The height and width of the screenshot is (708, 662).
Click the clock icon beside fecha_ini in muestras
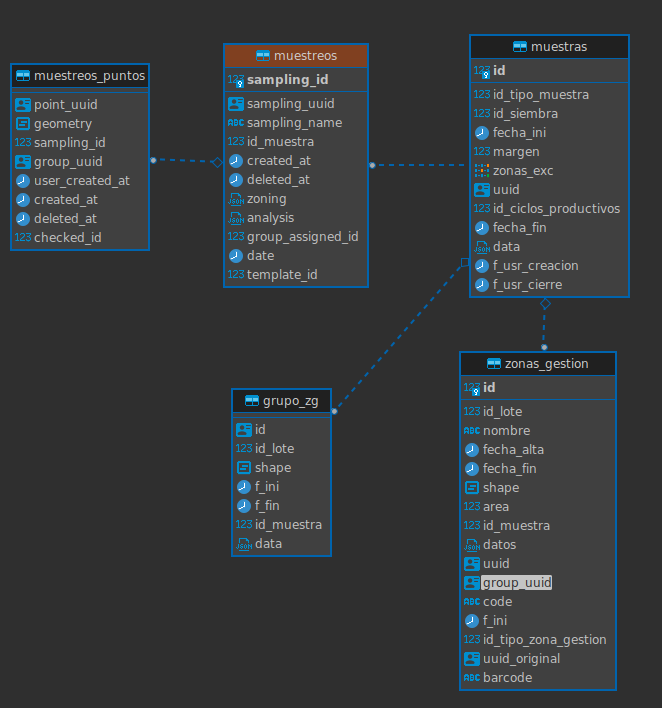pos(482,133)
